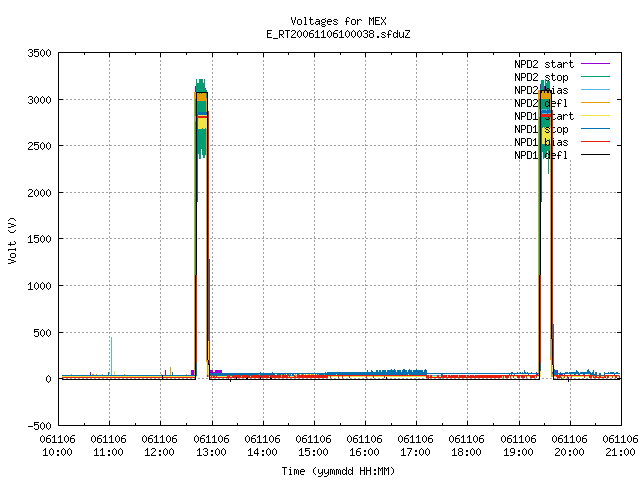Click the 1000 y-axis tick label
The width and height of the screenshot is (640, 480).
tap(40, 286)
